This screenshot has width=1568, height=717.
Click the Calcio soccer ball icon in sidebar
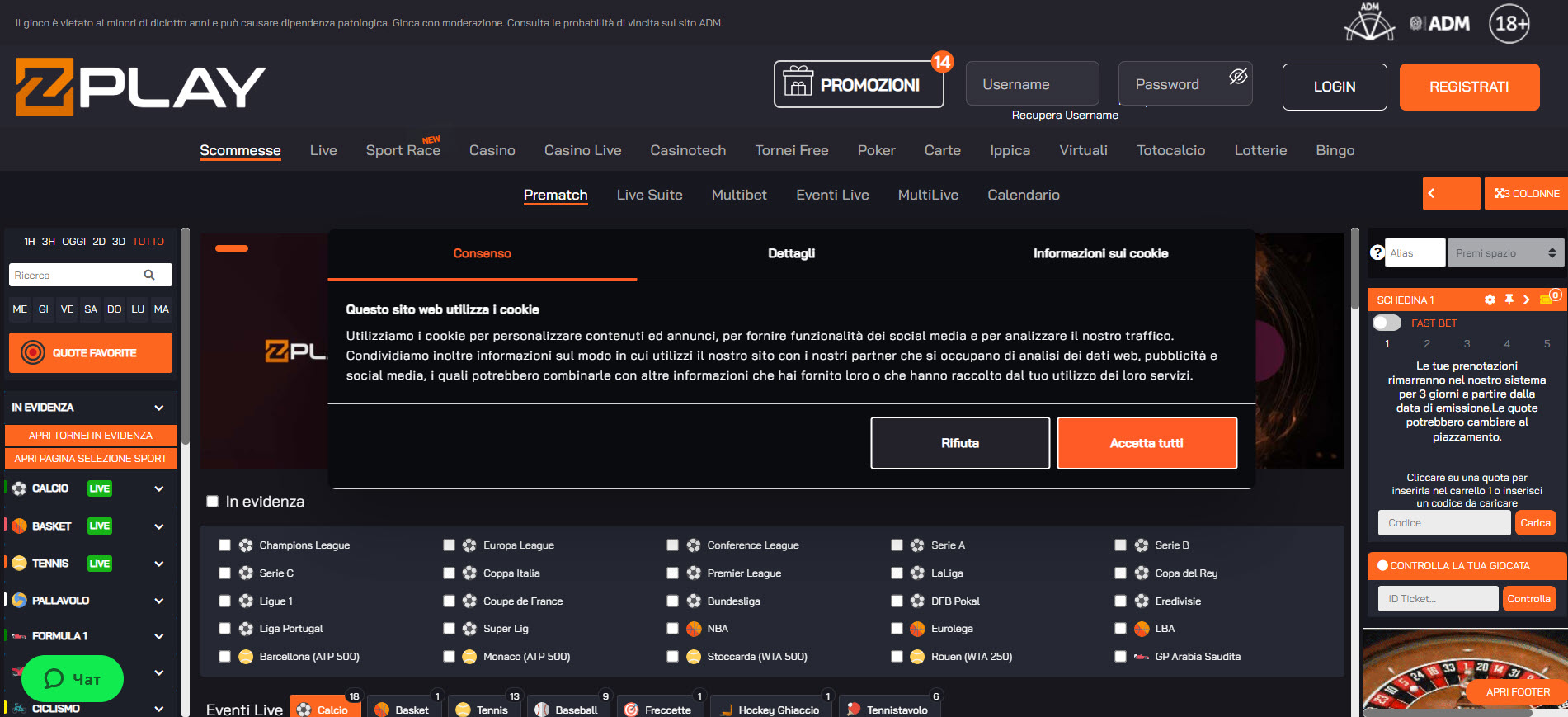click(19, 488)
